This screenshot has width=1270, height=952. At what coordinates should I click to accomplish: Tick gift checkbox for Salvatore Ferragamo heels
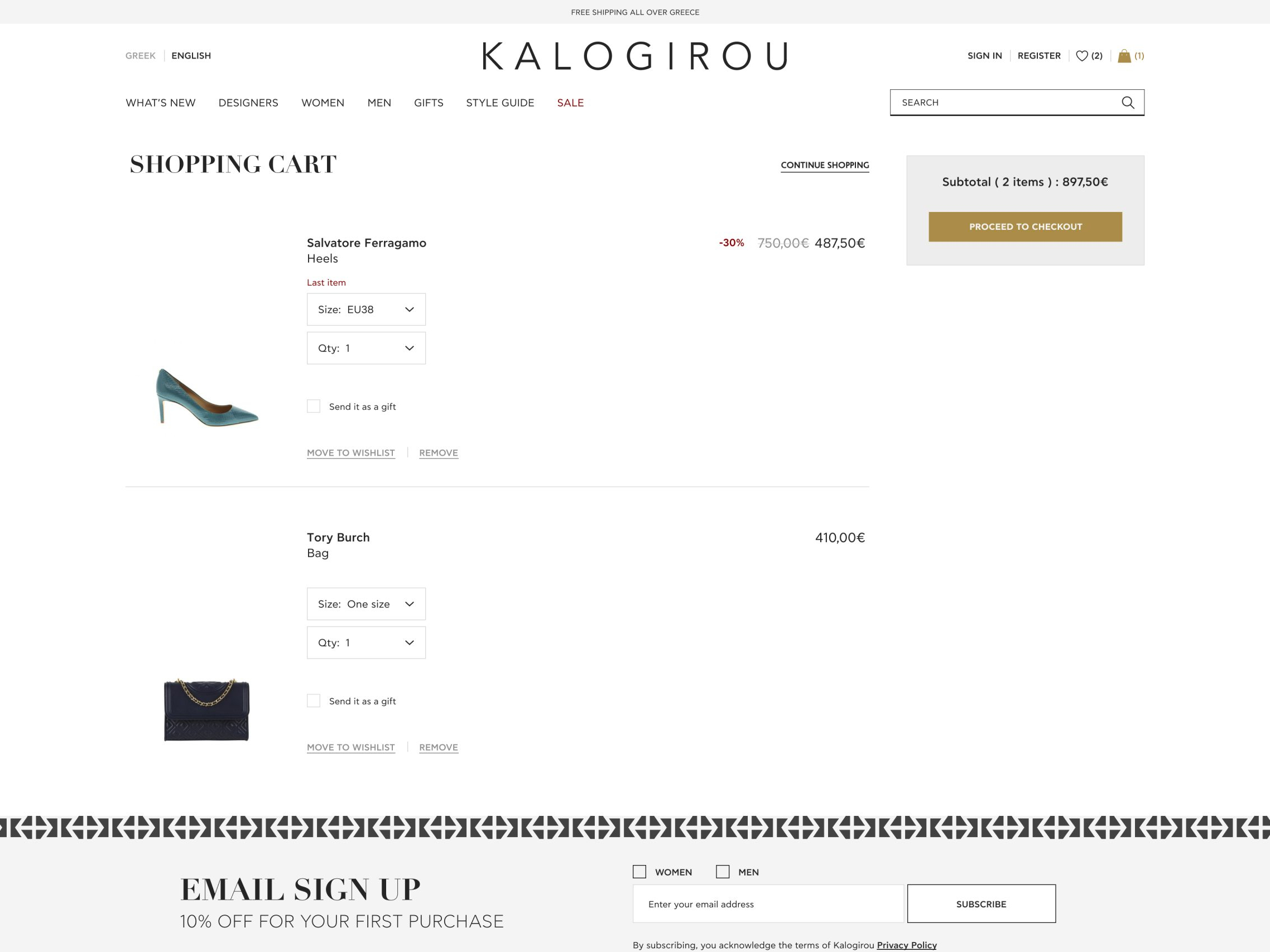(314, 406)
